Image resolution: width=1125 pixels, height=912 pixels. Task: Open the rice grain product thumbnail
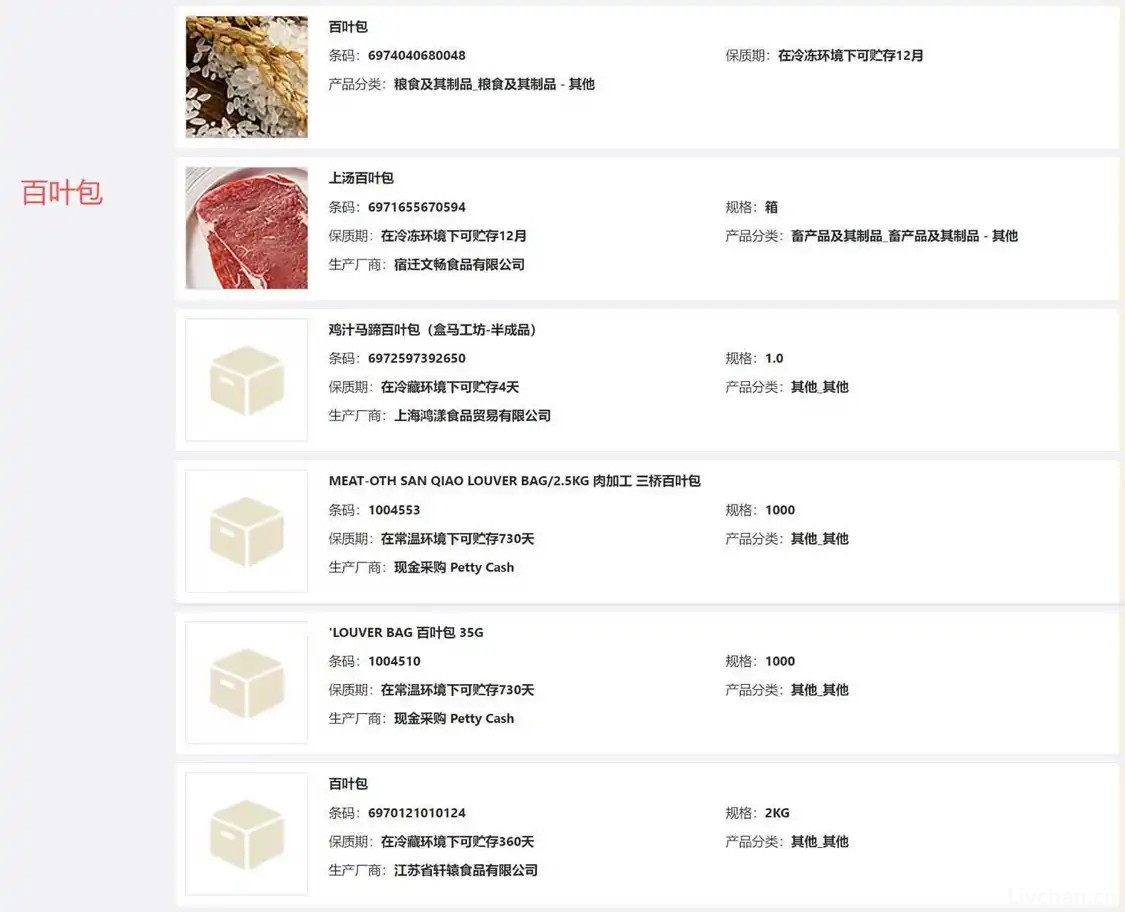(x=246, y=77)
